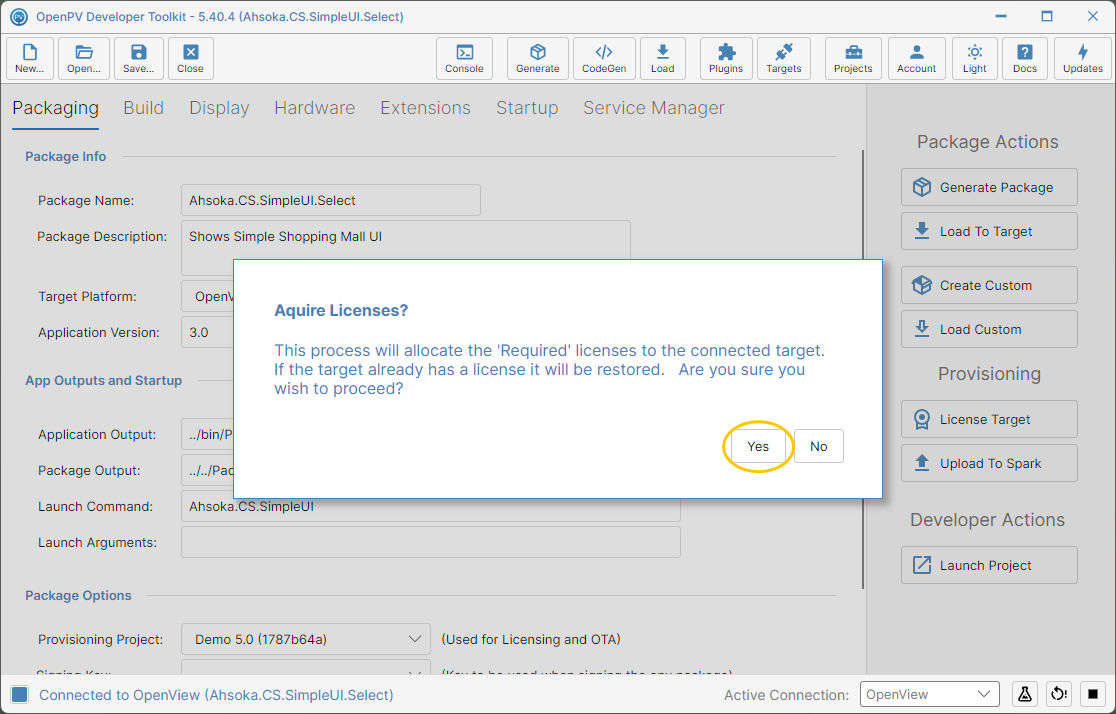Screen dimensions: 1116x714
Task: Click the Package Name input field
Action: 331,201
